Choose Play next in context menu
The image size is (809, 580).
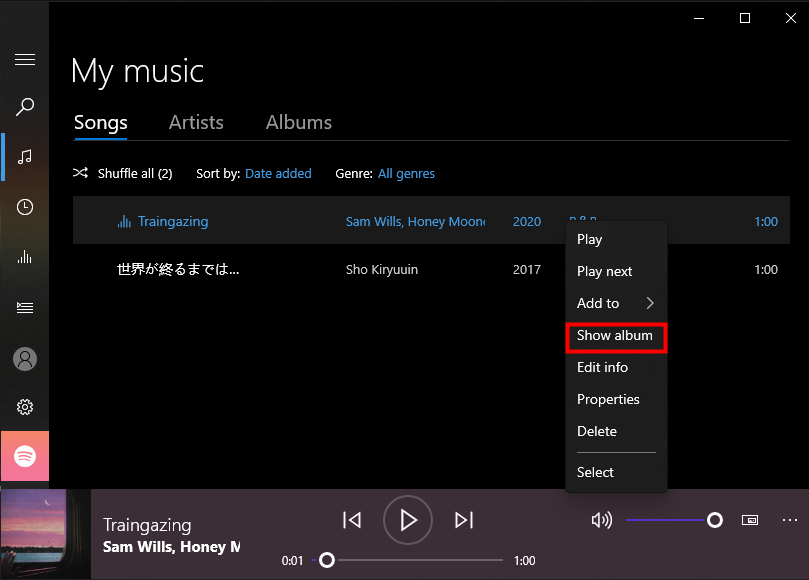pyautogui.click(x=616, y=271)
